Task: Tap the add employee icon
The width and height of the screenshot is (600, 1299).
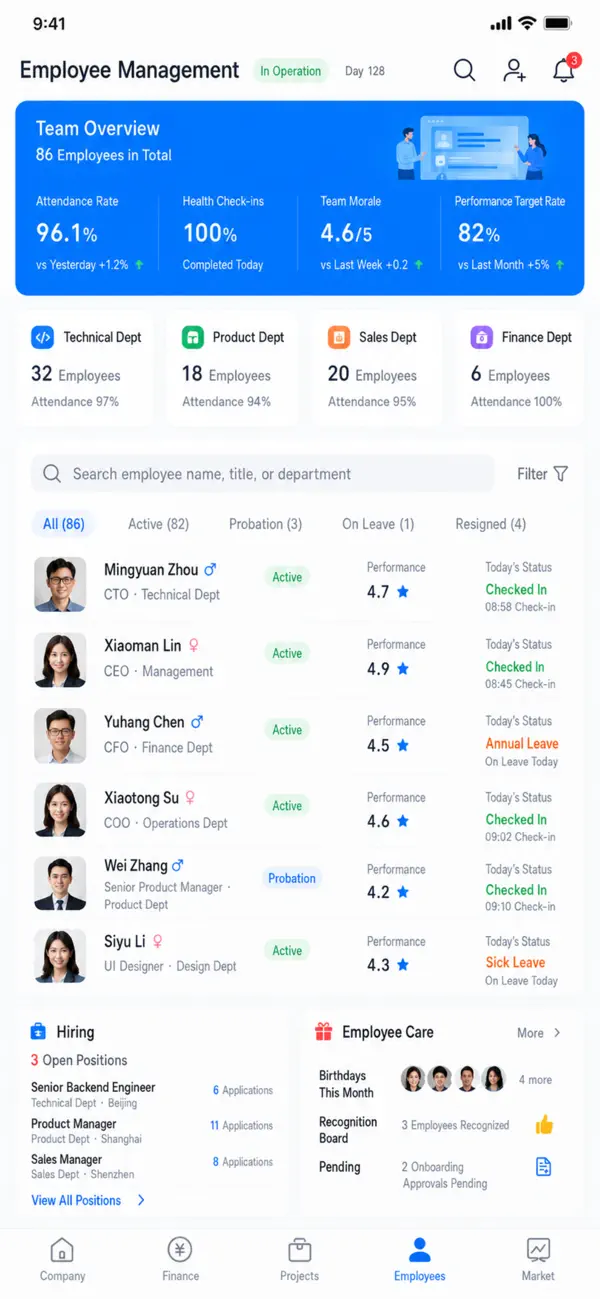Action: pos(514,70)
